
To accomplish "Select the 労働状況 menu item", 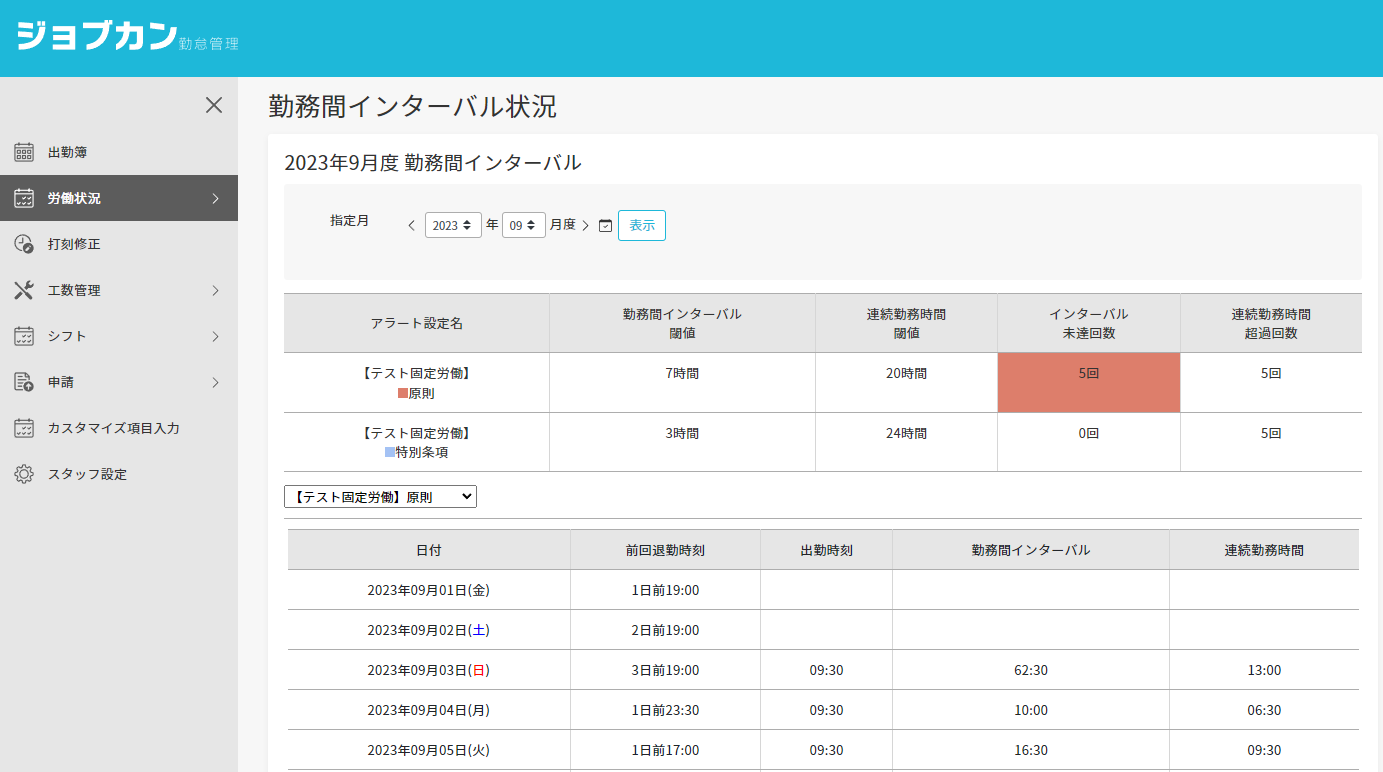I will click(74, 198).
